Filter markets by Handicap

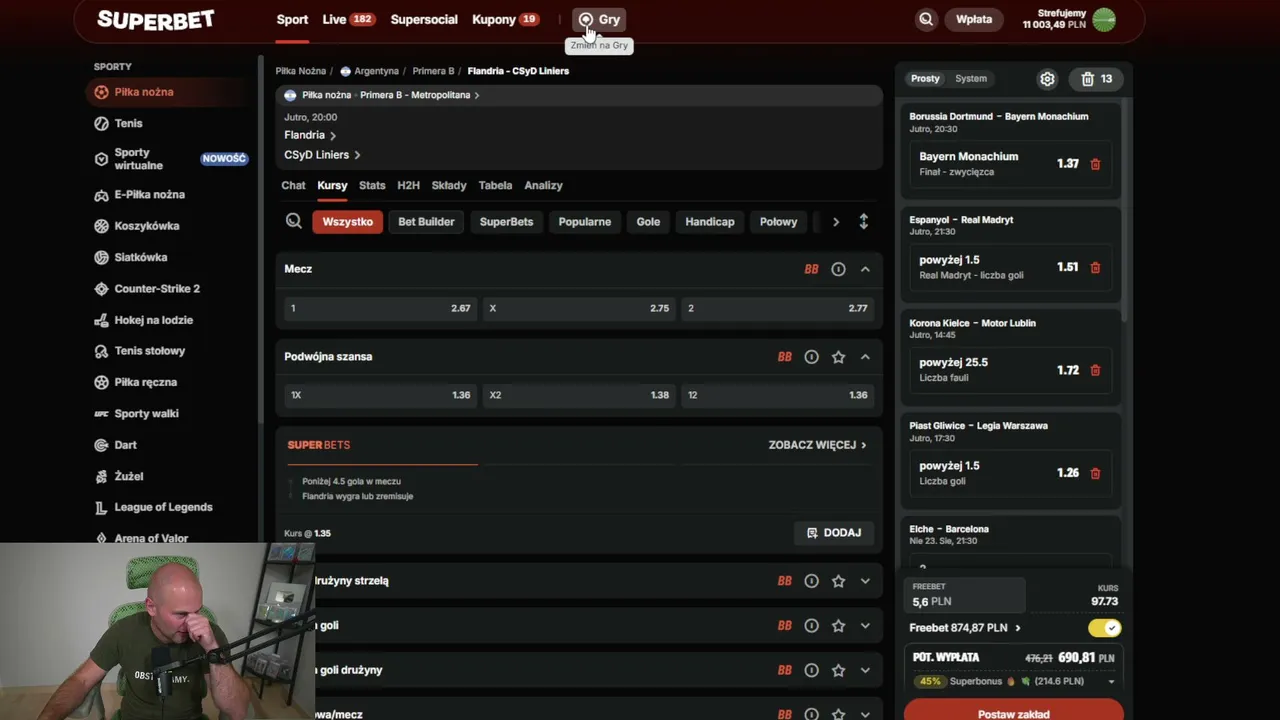click(710, 221)
